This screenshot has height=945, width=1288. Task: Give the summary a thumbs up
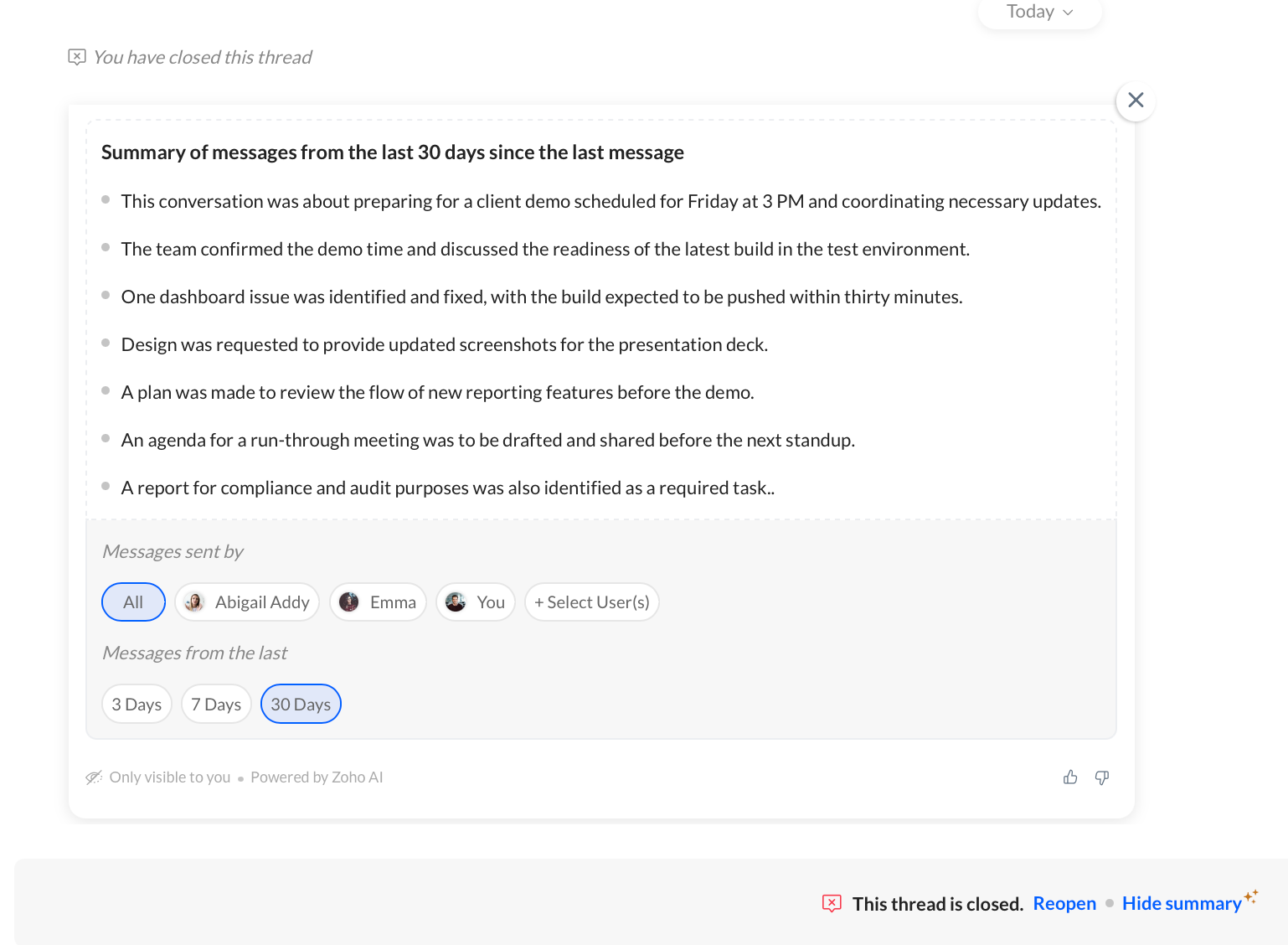point(1070,777)
